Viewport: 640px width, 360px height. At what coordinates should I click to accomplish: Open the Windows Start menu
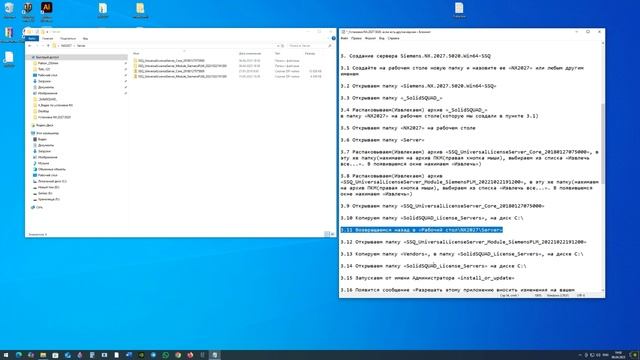click(x=6, y=355)
